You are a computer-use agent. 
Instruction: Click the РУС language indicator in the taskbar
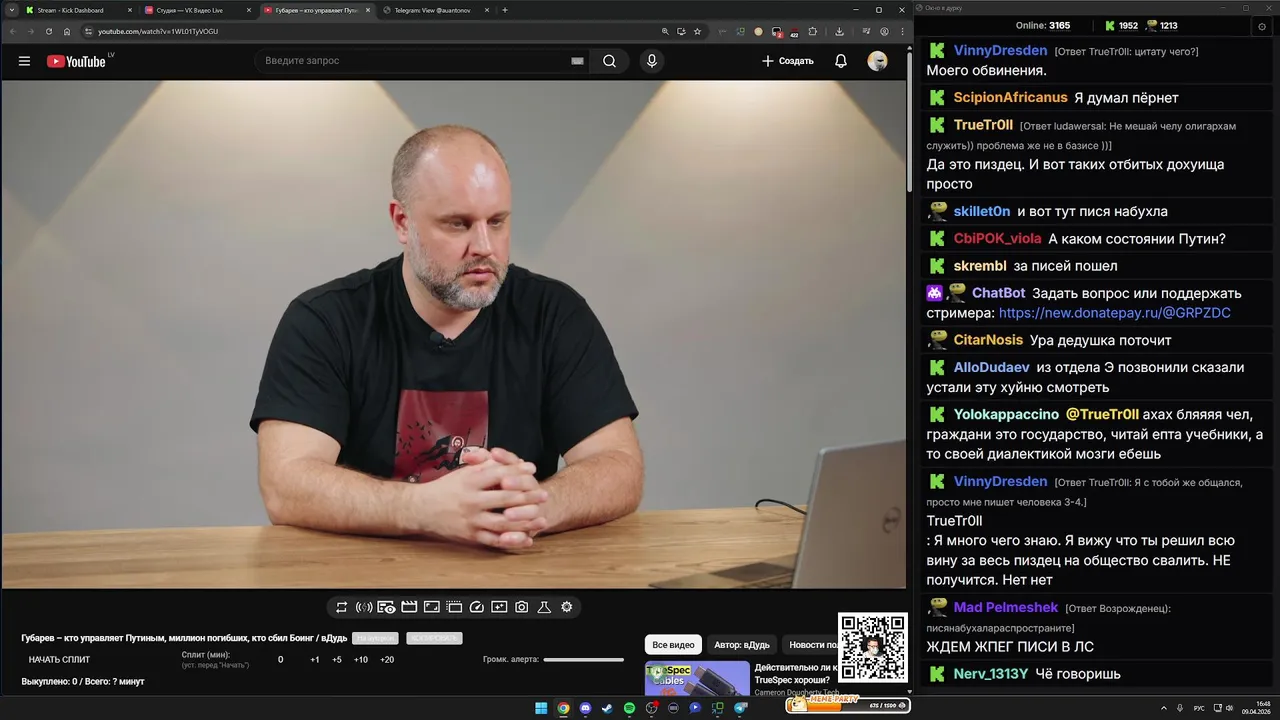1199,708
